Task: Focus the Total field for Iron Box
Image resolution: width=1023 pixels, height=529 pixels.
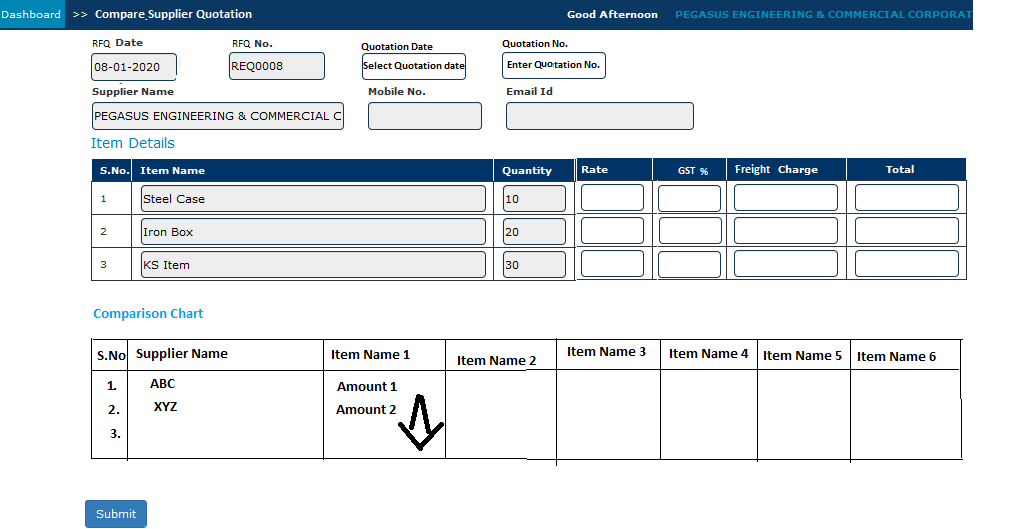Action: 907,230
